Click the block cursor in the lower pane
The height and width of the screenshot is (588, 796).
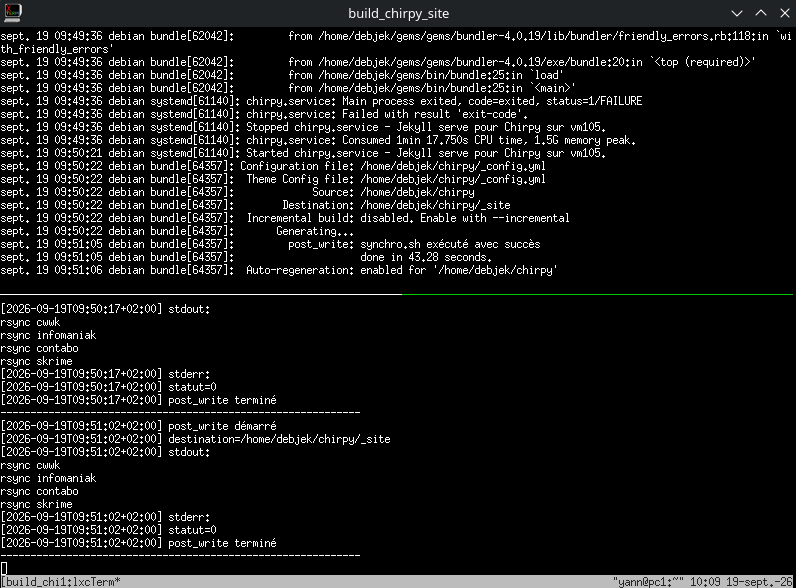pos(4,568)
